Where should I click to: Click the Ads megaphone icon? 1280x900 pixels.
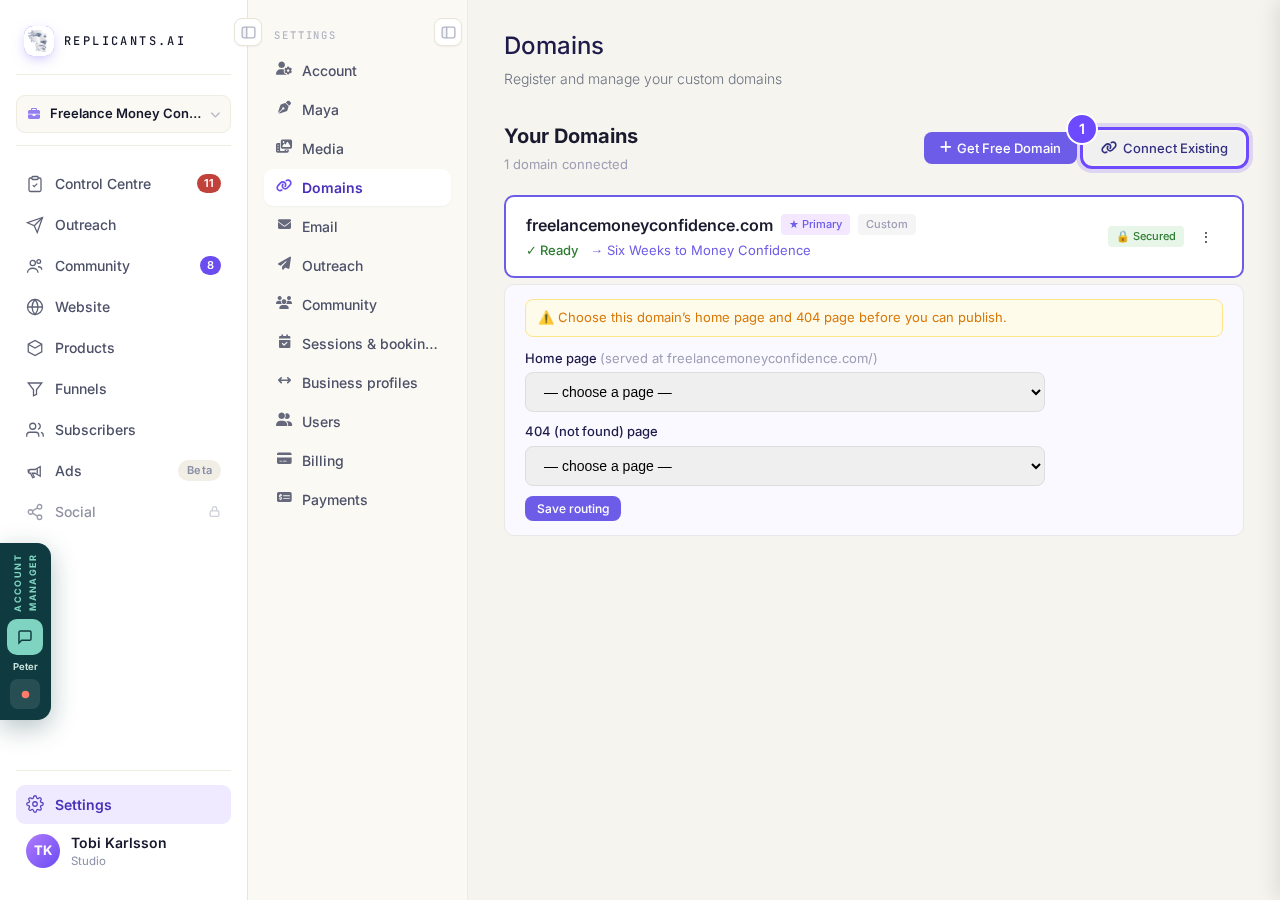tap(35, 471)
